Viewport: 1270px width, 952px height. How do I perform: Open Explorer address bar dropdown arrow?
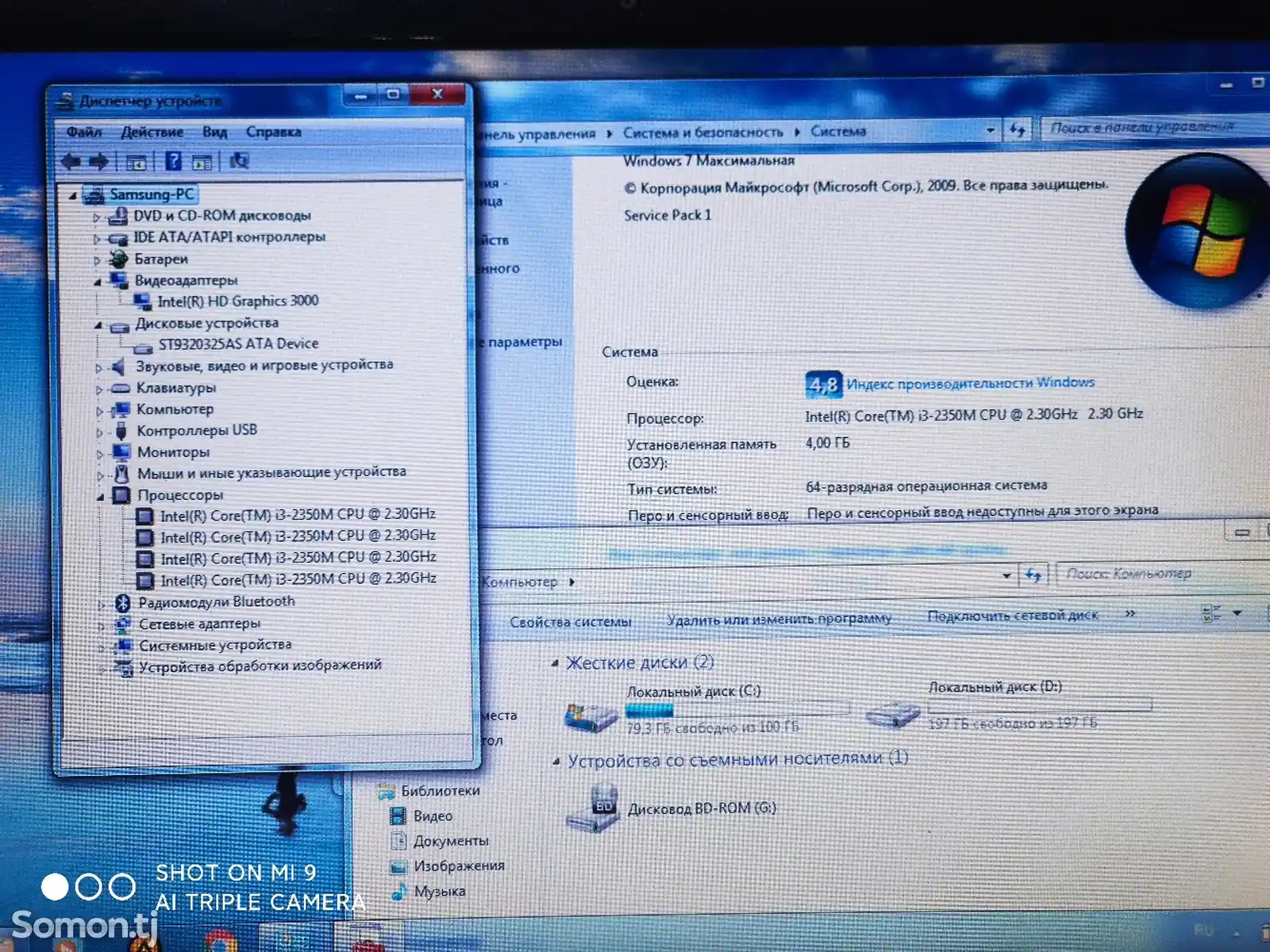[1006, 575]
